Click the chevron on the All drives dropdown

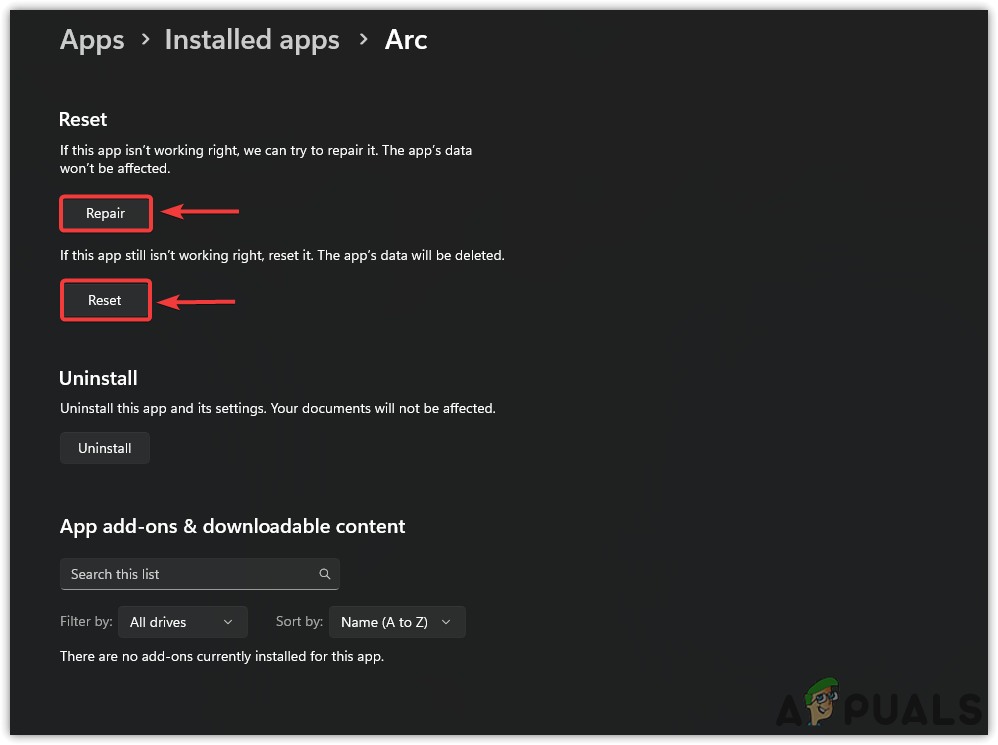(230, 622)
